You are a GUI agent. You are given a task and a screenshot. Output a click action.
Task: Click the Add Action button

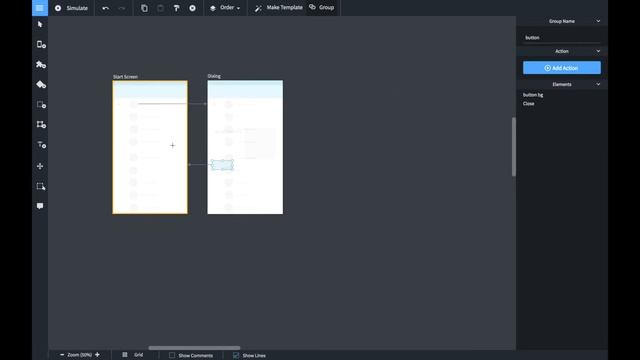coord(562,68)
